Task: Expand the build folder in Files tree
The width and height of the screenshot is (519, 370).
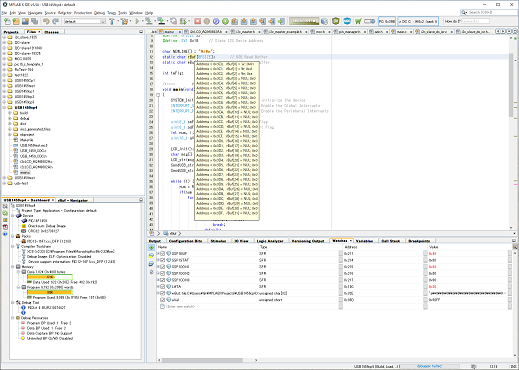Action: click(x=10, y=113)
